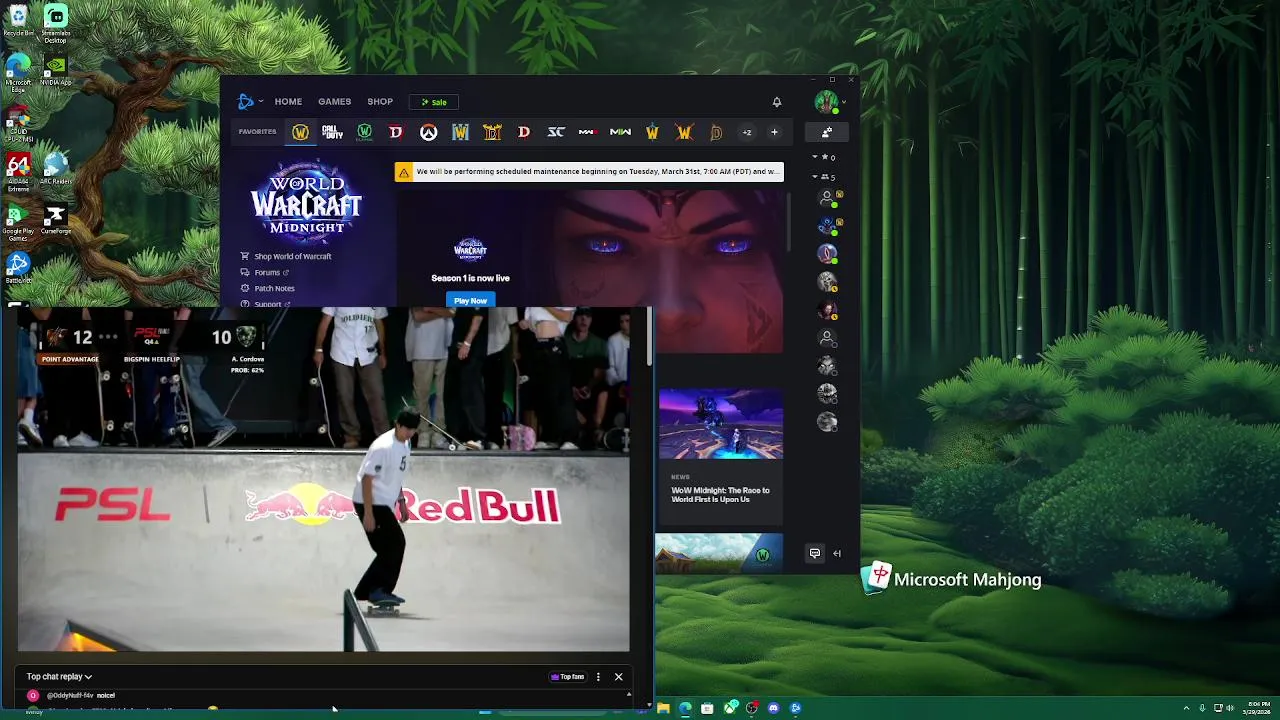Click the green Sale button
This screenshot has width=1280, height=720.
pyautogui.click(x=434, y=102)
